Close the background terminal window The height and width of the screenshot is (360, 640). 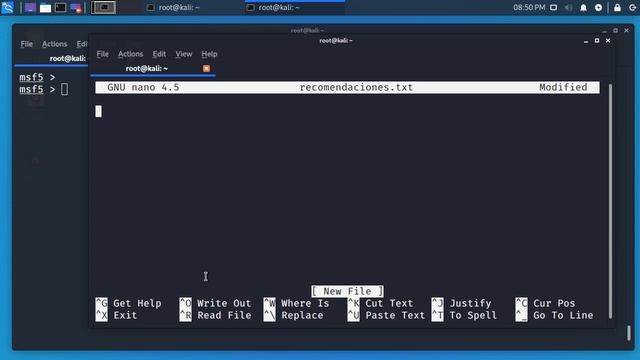pos(627,31)
